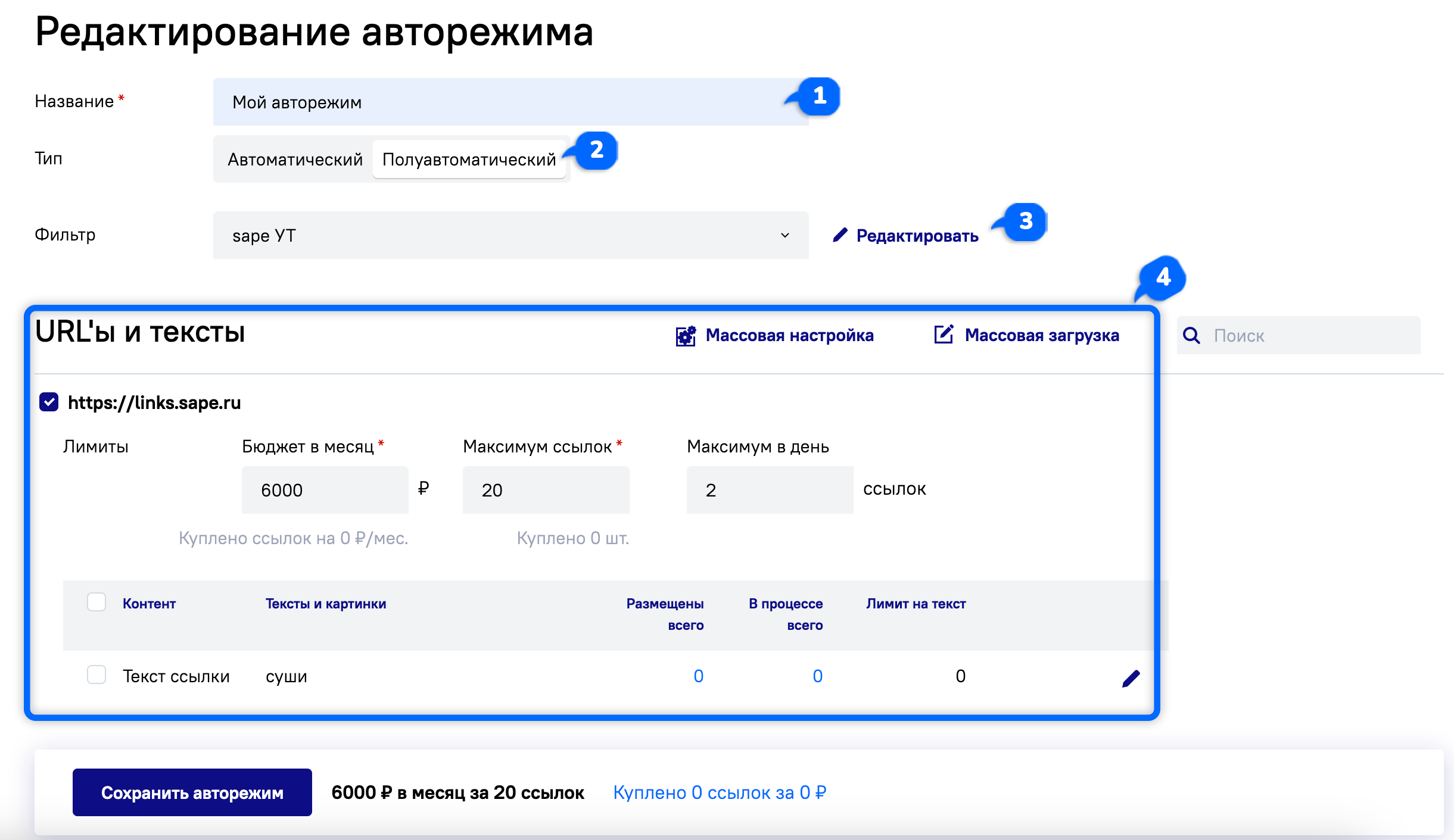The width and height of the screenshot is (1454, 840).
Task: Click the В процессе всего column header
Action: 786,614
